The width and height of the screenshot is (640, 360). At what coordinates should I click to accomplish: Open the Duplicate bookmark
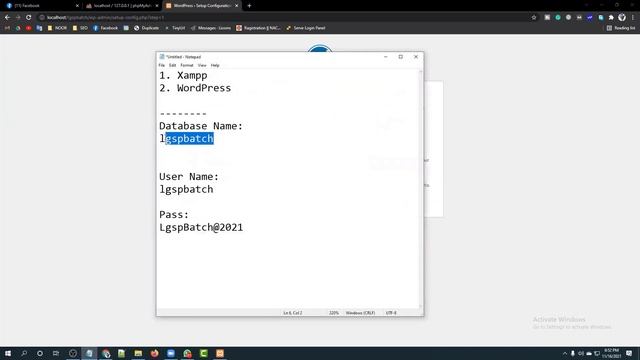point(147,28)
